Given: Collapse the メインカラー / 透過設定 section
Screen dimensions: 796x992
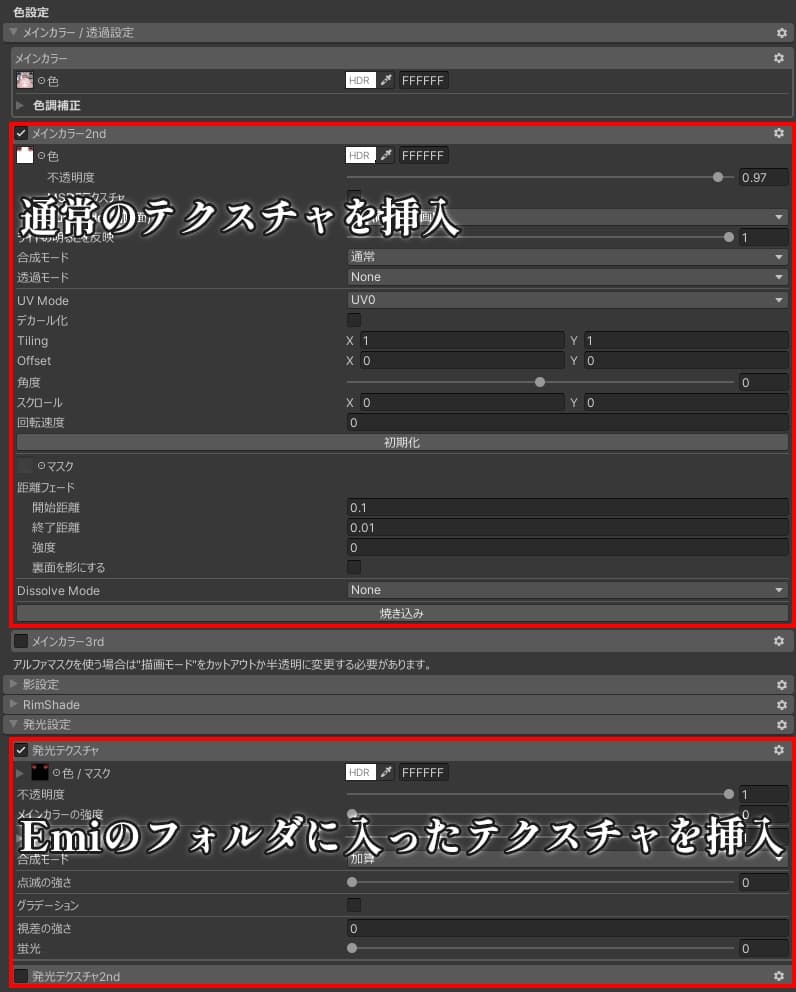Looking at the screenshot, I should tap(13, 32).
